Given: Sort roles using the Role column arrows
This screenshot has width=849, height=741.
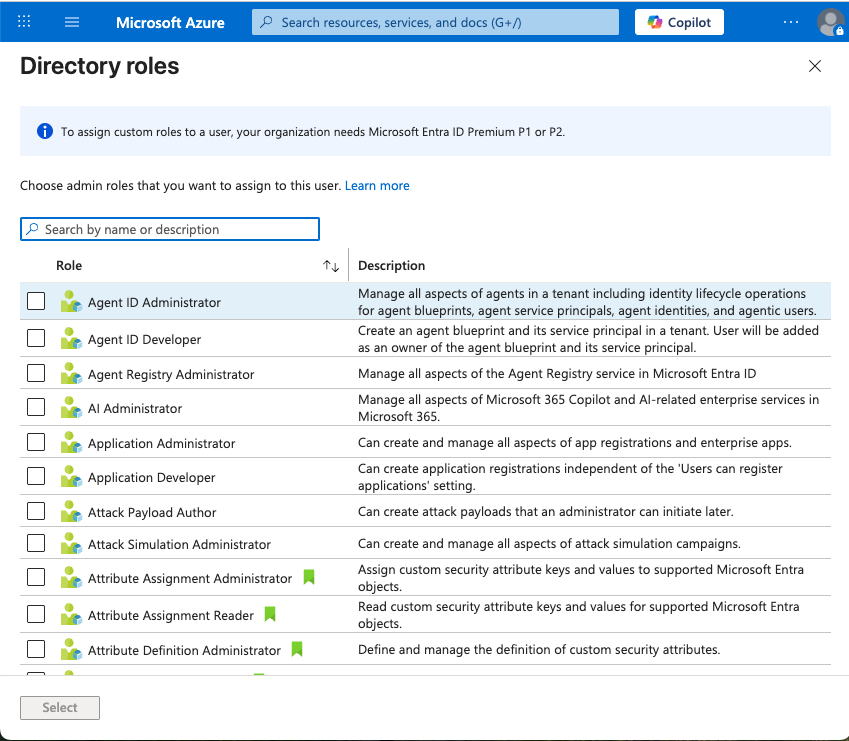Looking at the screenshot, I should [331, 266].
